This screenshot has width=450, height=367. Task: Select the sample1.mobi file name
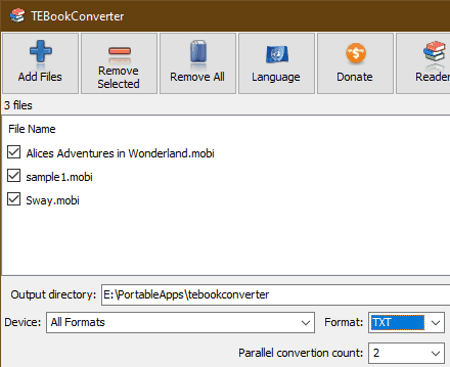click(x=59, y=177)
